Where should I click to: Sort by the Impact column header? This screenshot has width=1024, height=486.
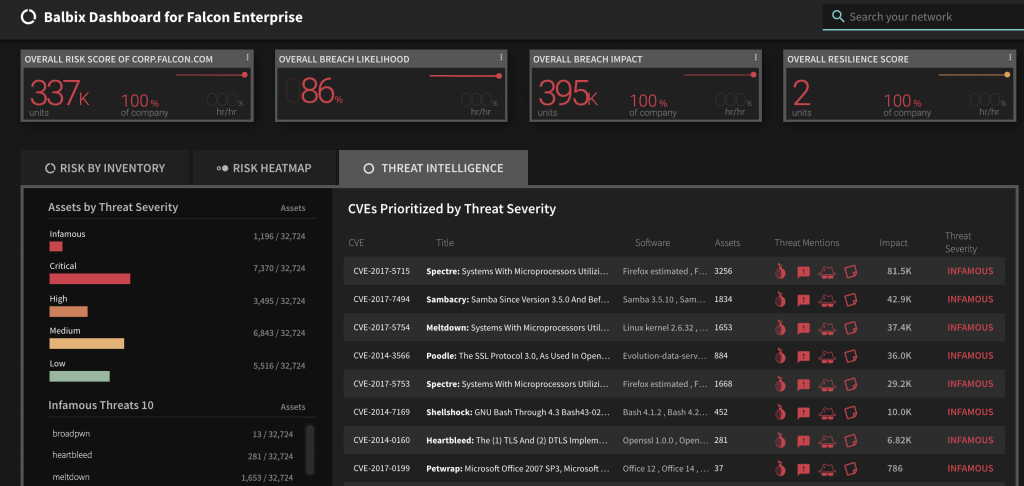pyautogui.click(x=893, y=243)
